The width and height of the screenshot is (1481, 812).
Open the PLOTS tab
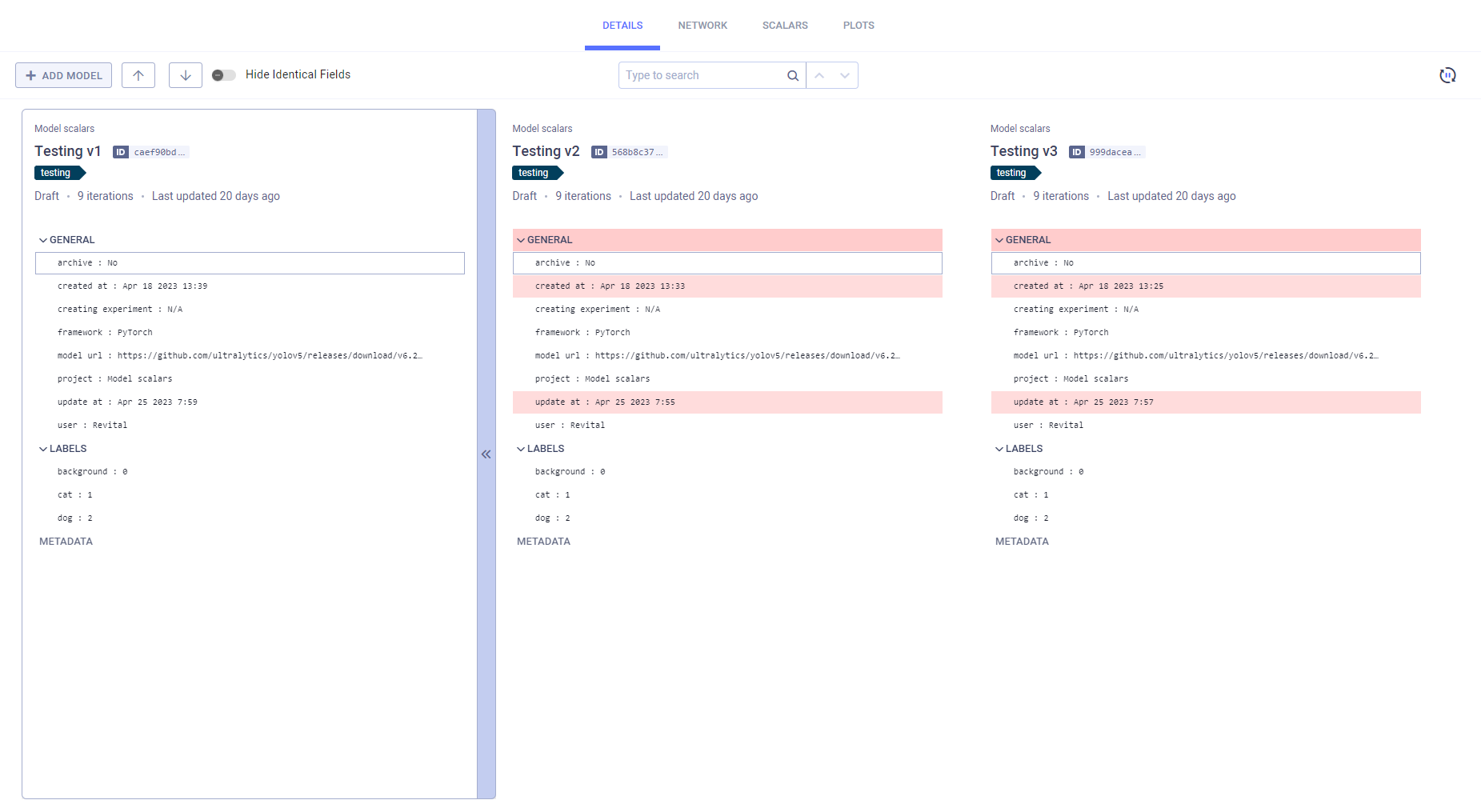tap(859, 26)
